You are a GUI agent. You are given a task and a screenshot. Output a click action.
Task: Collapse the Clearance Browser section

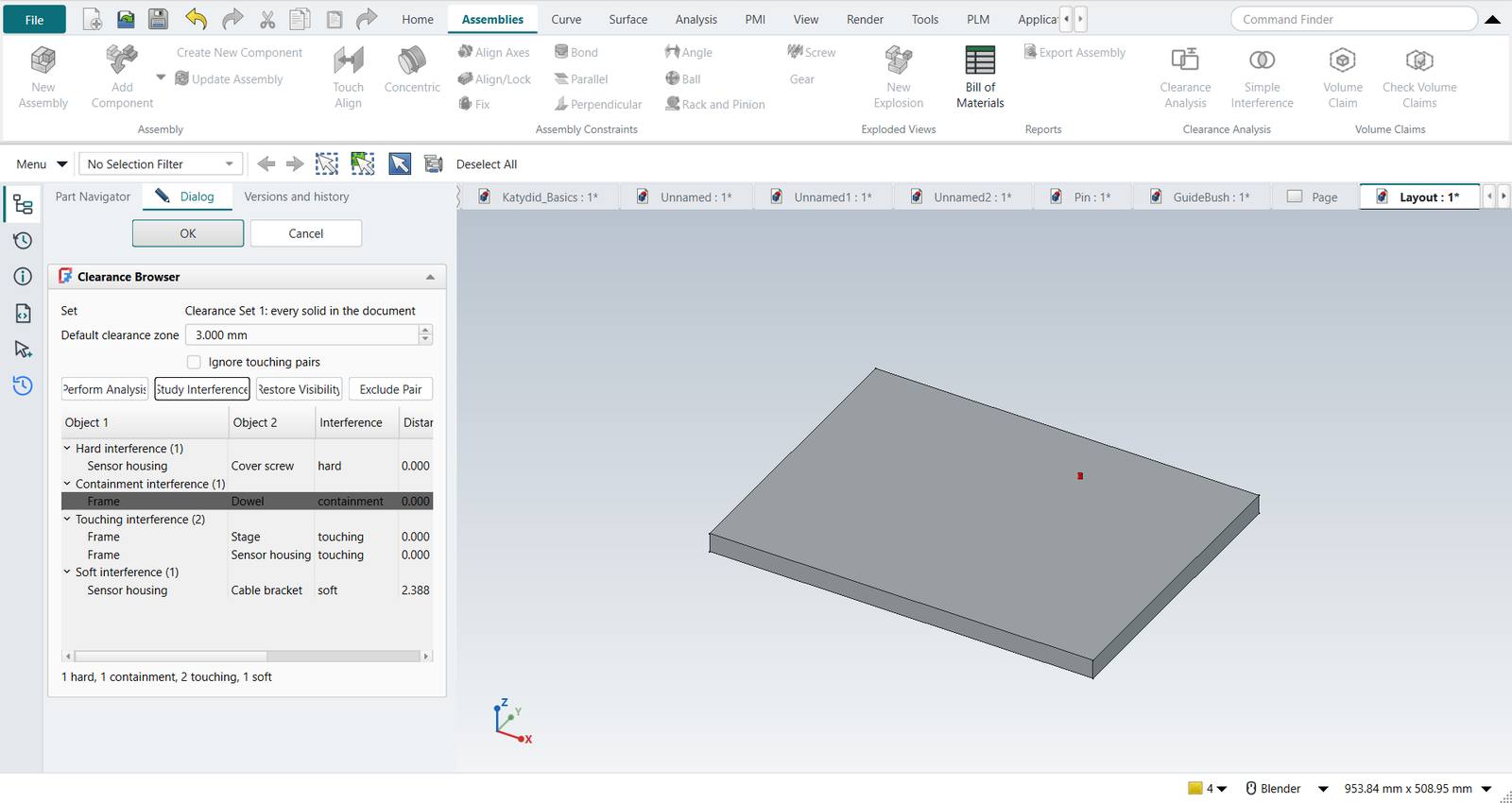click(x=430, y=277)
